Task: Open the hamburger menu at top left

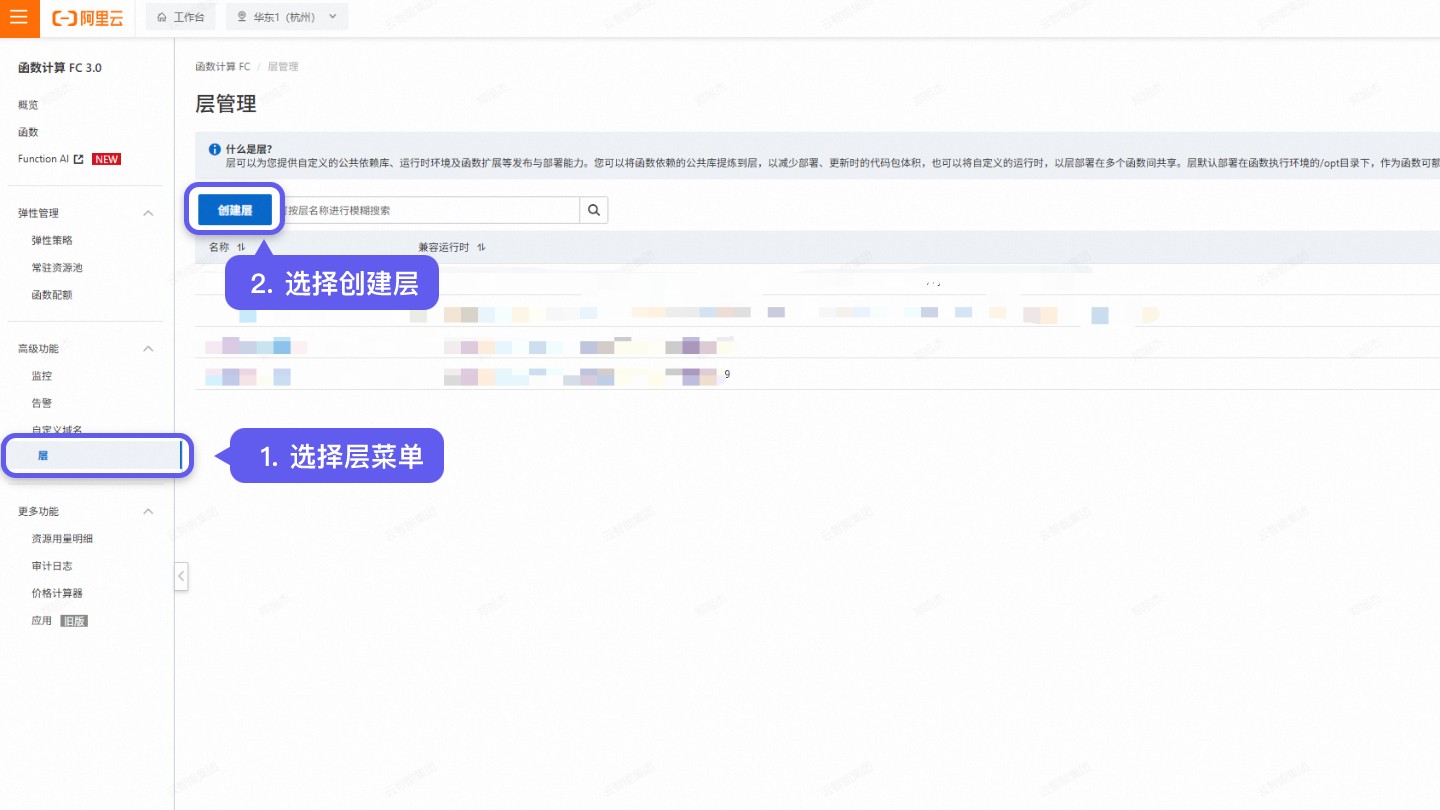Action: pos(19,18)
